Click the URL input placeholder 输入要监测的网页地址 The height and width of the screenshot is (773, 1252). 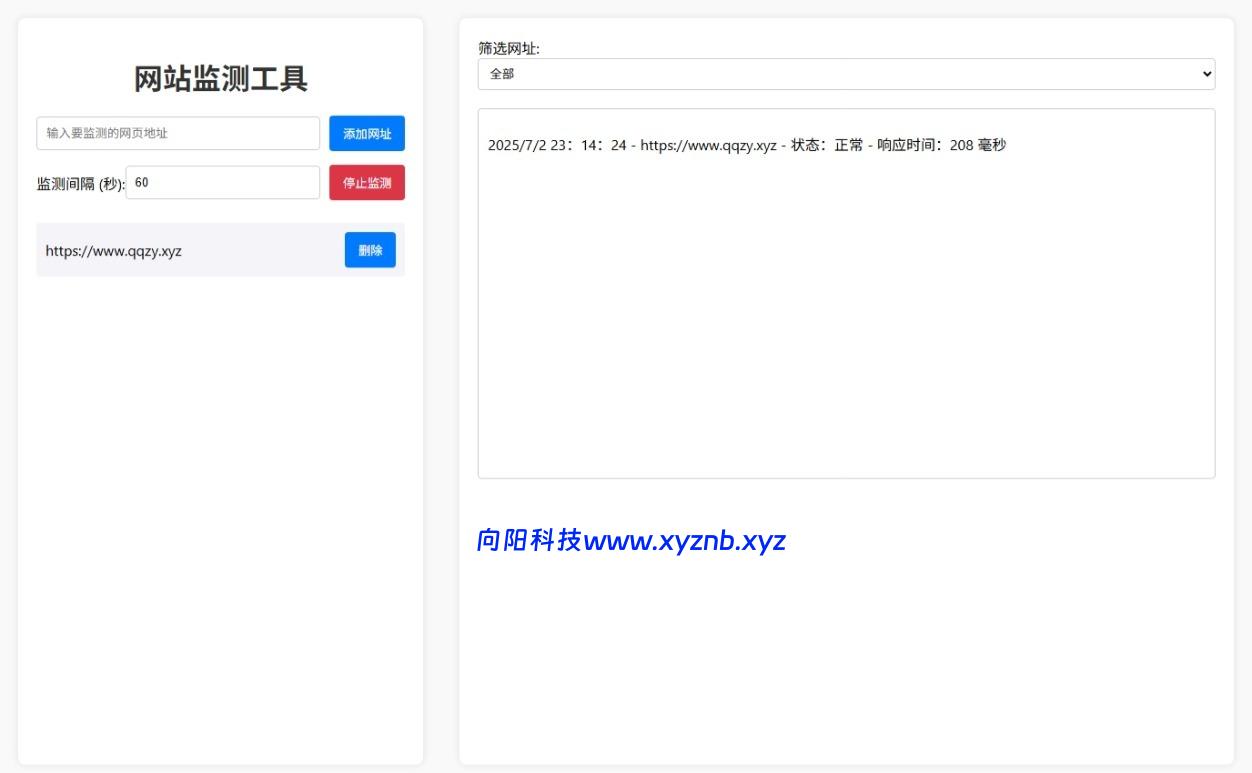point(177,133)
